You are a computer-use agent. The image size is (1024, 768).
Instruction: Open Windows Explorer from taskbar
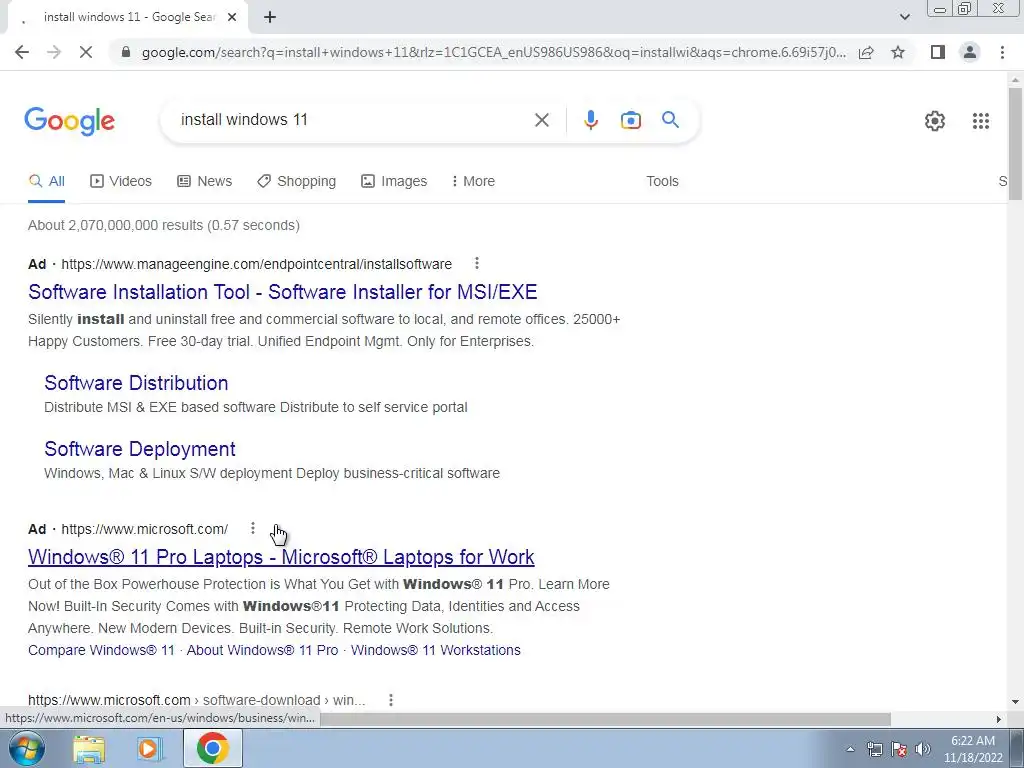coord(89,748)
